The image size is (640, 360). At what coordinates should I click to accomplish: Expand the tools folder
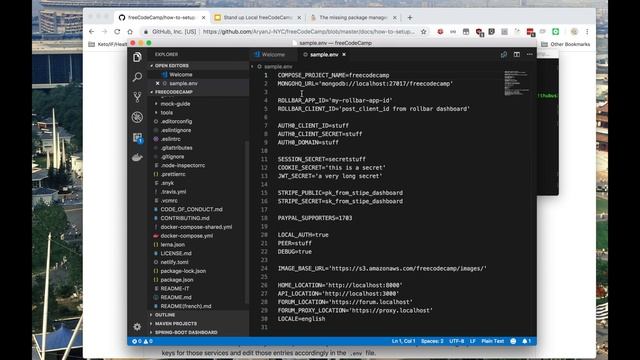[x=167, y=113]
